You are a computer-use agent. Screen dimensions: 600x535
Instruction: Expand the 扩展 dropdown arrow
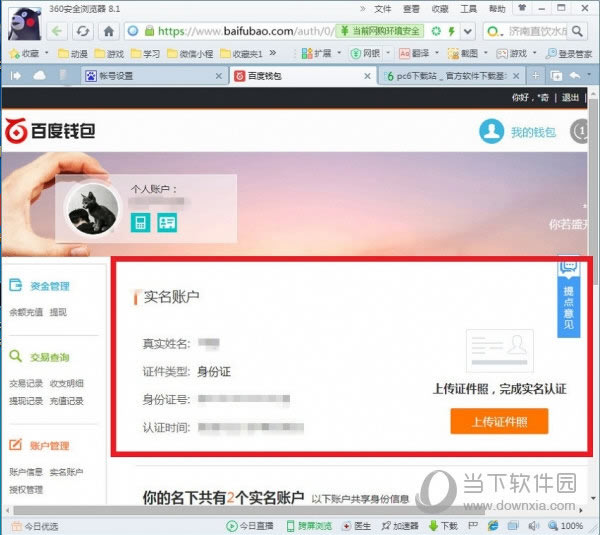[339, 52]
